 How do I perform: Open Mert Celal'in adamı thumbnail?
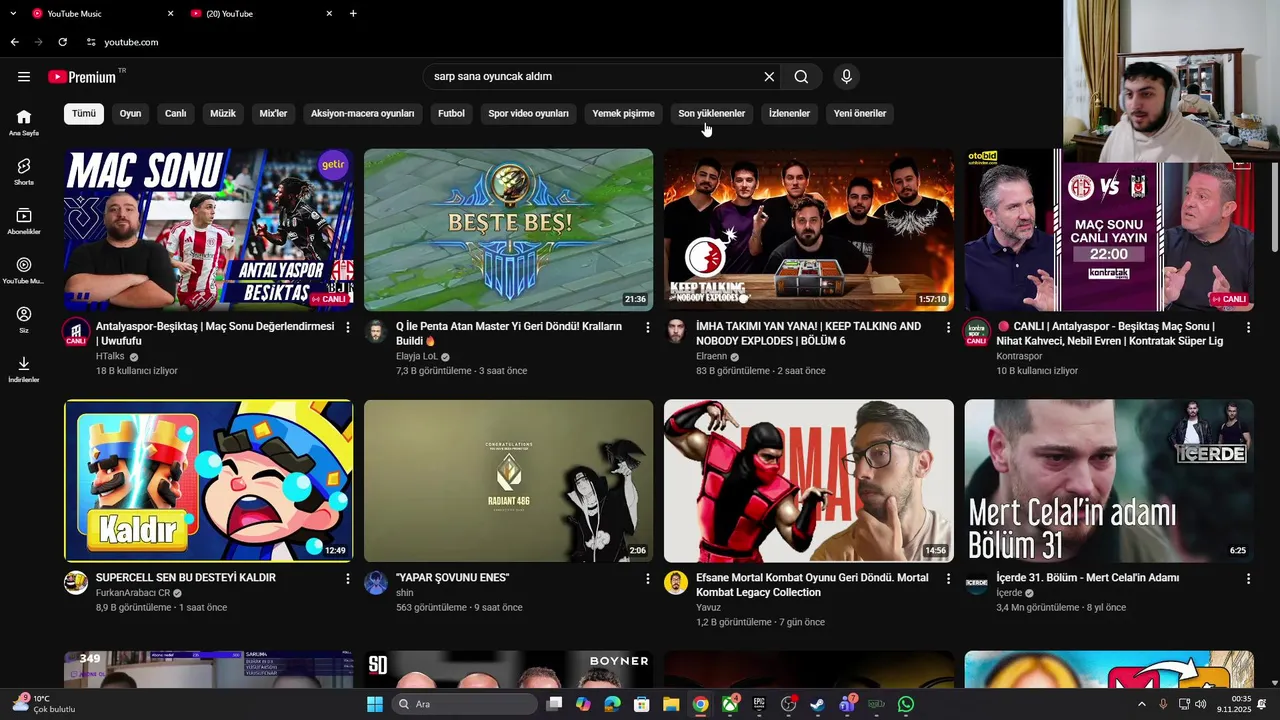[1108, 481]
